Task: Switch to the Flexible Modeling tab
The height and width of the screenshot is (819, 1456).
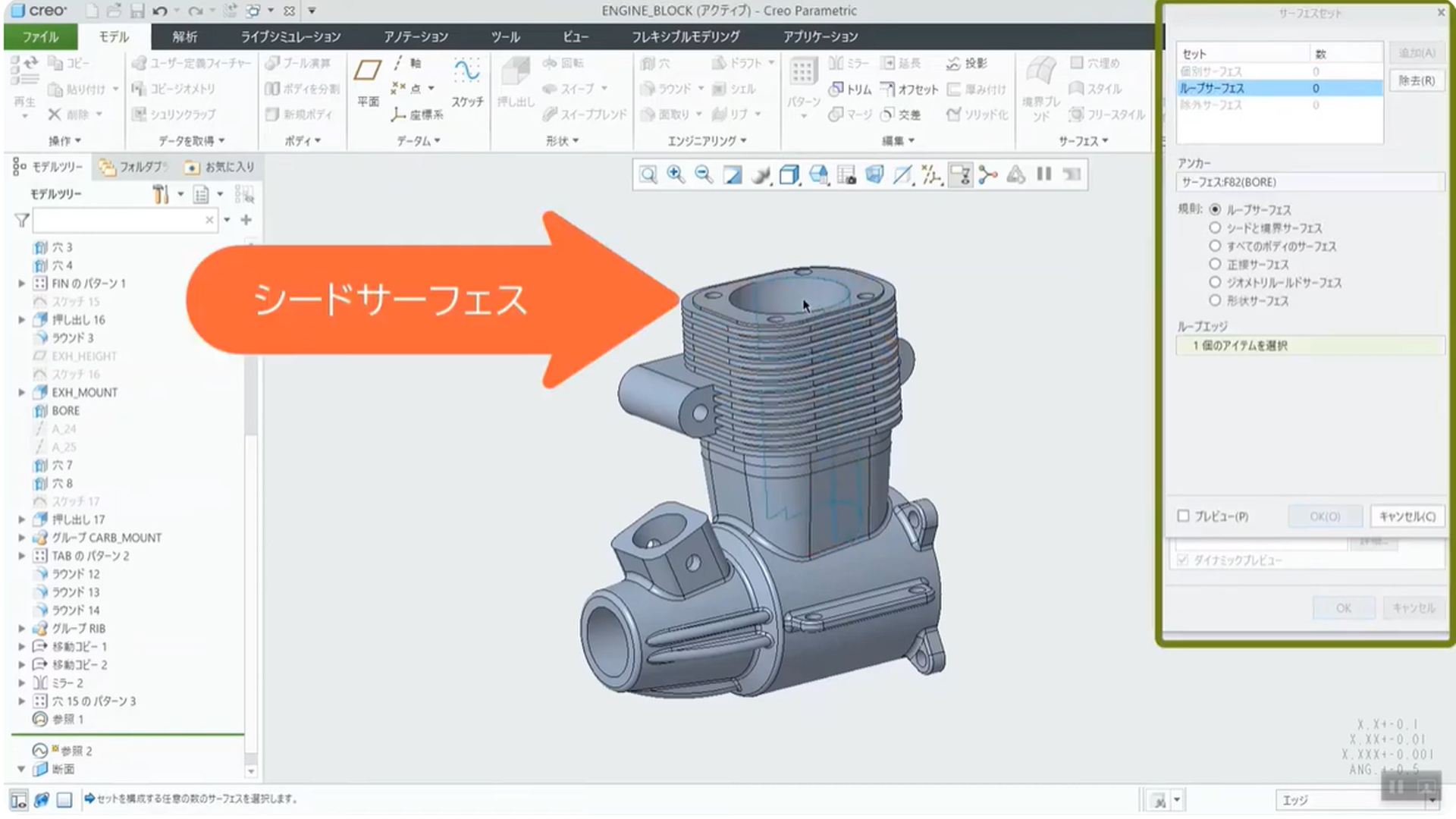Action: pyautogui.click(x=686, y=37)
